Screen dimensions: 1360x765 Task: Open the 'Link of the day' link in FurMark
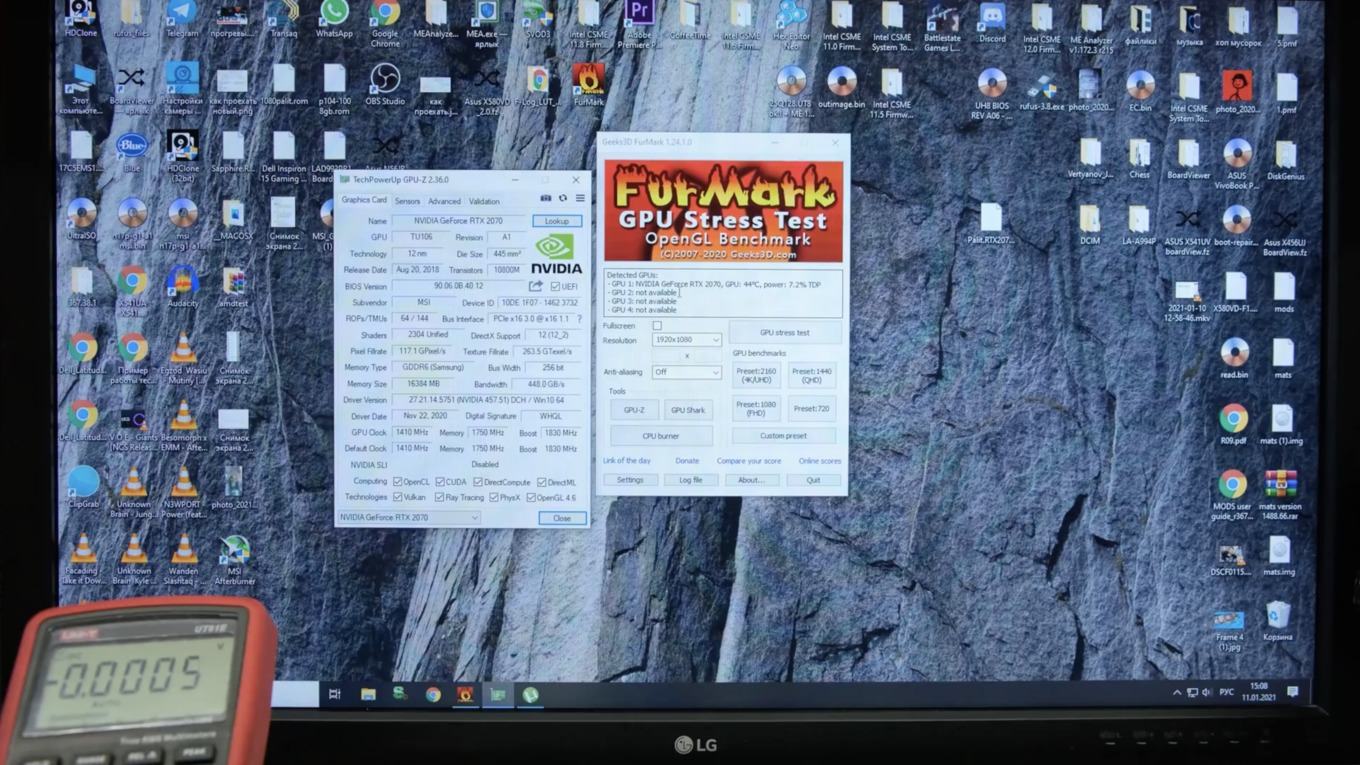627,461
